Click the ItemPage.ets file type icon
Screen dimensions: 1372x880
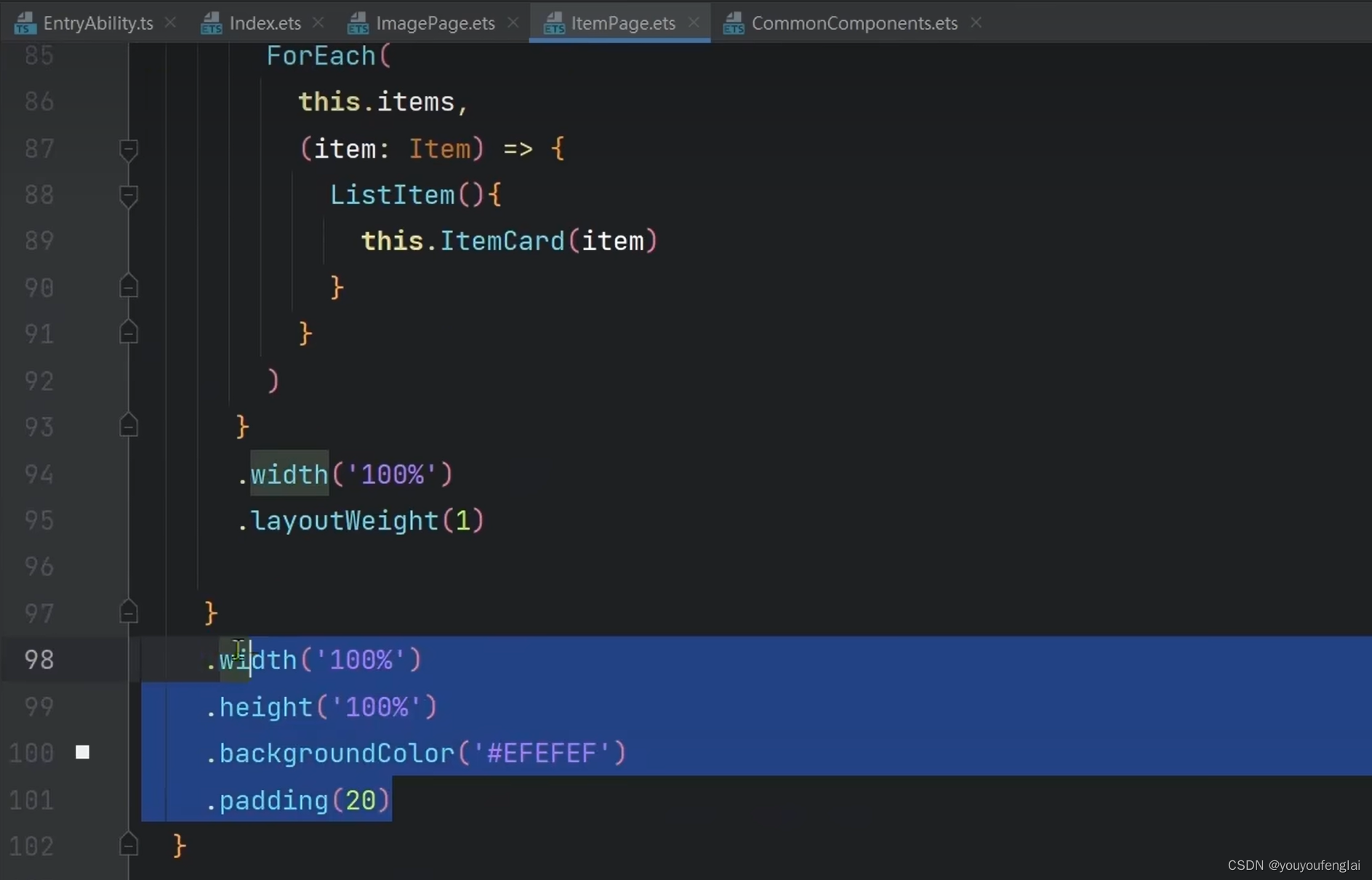point(554,23)
